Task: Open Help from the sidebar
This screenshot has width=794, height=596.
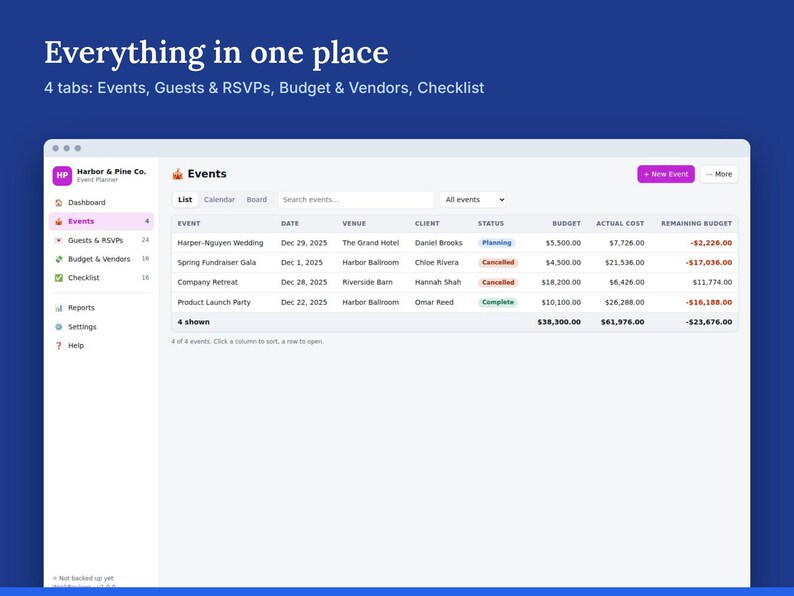Action: pyautogui.click(x=101, y=346)
